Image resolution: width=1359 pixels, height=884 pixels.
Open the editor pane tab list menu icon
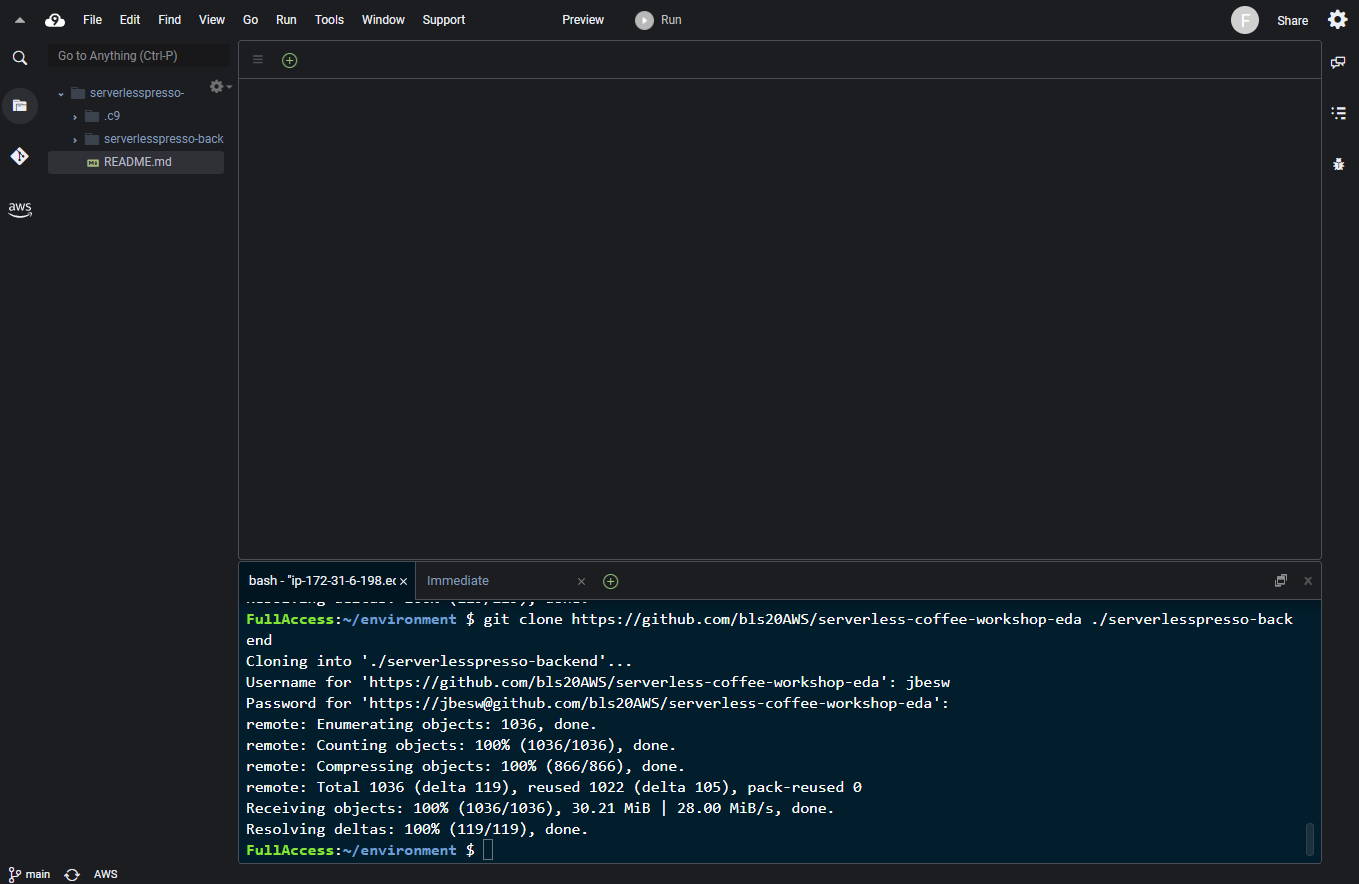click(x=257, y=60)
